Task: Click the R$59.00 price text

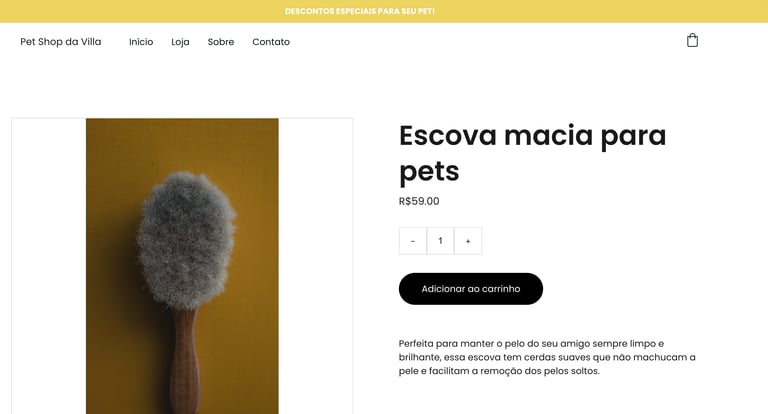Action: 419,201
